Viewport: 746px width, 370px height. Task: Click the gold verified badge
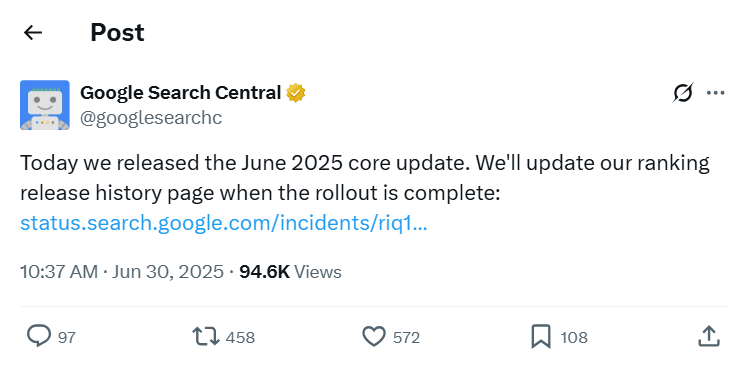pos(295,93)
